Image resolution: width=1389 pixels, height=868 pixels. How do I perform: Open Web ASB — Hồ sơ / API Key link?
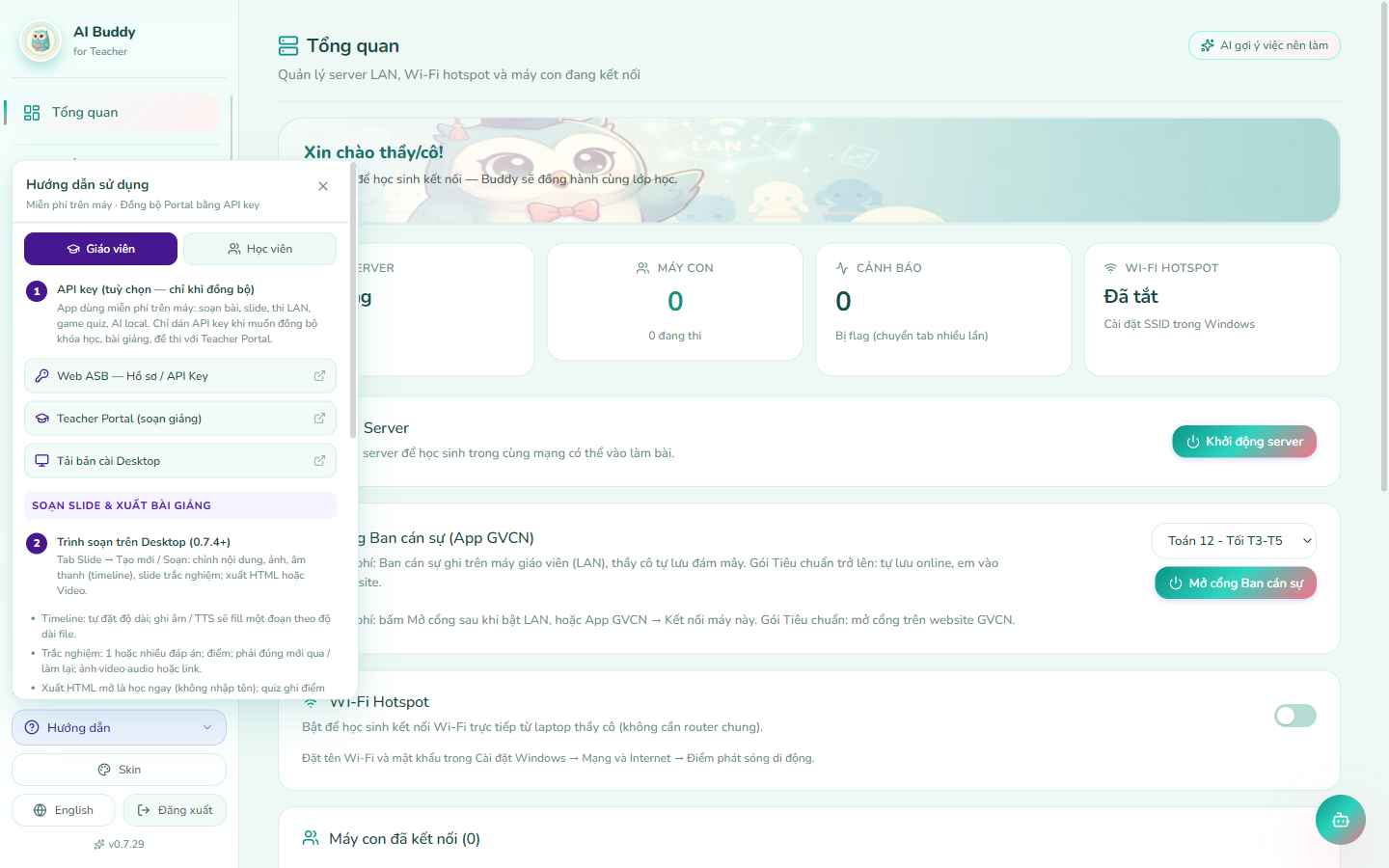click(x=180, y=376)
